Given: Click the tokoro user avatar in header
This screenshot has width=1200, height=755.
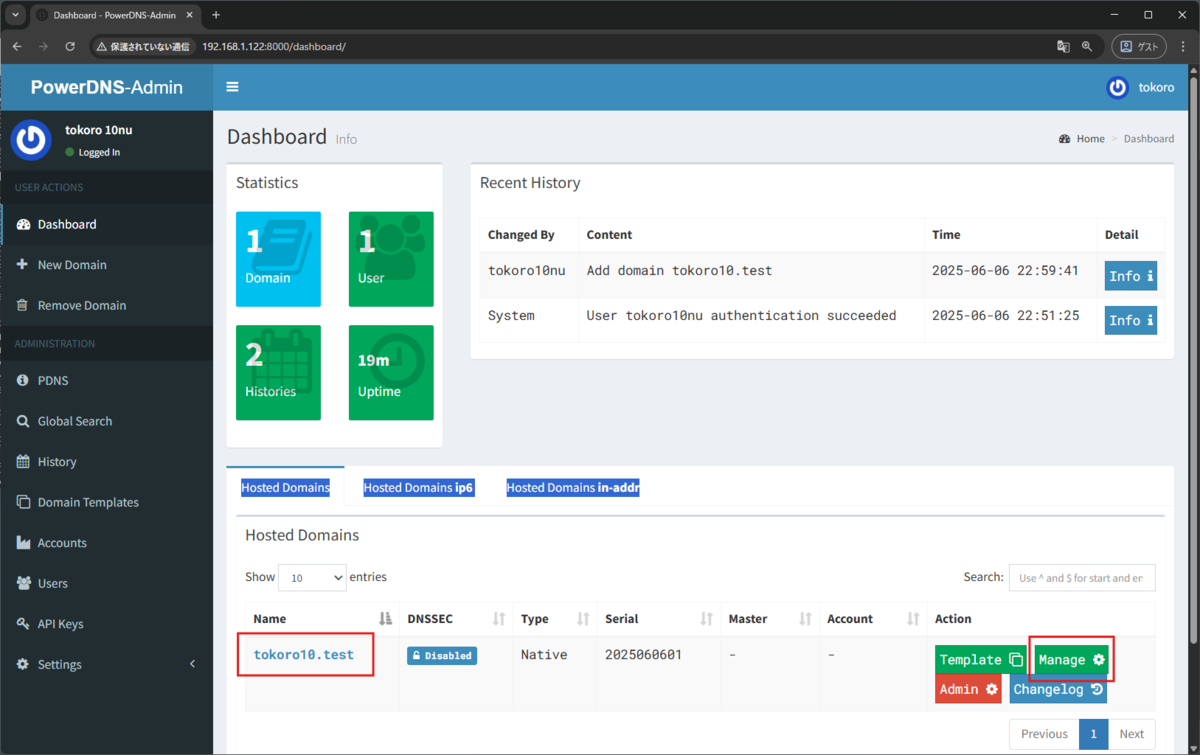Looking at the screenshot, I should point(1118,87).
